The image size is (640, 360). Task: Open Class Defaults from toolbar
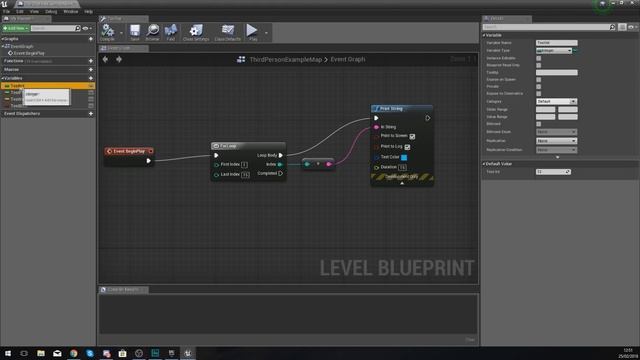coord(227,32)
